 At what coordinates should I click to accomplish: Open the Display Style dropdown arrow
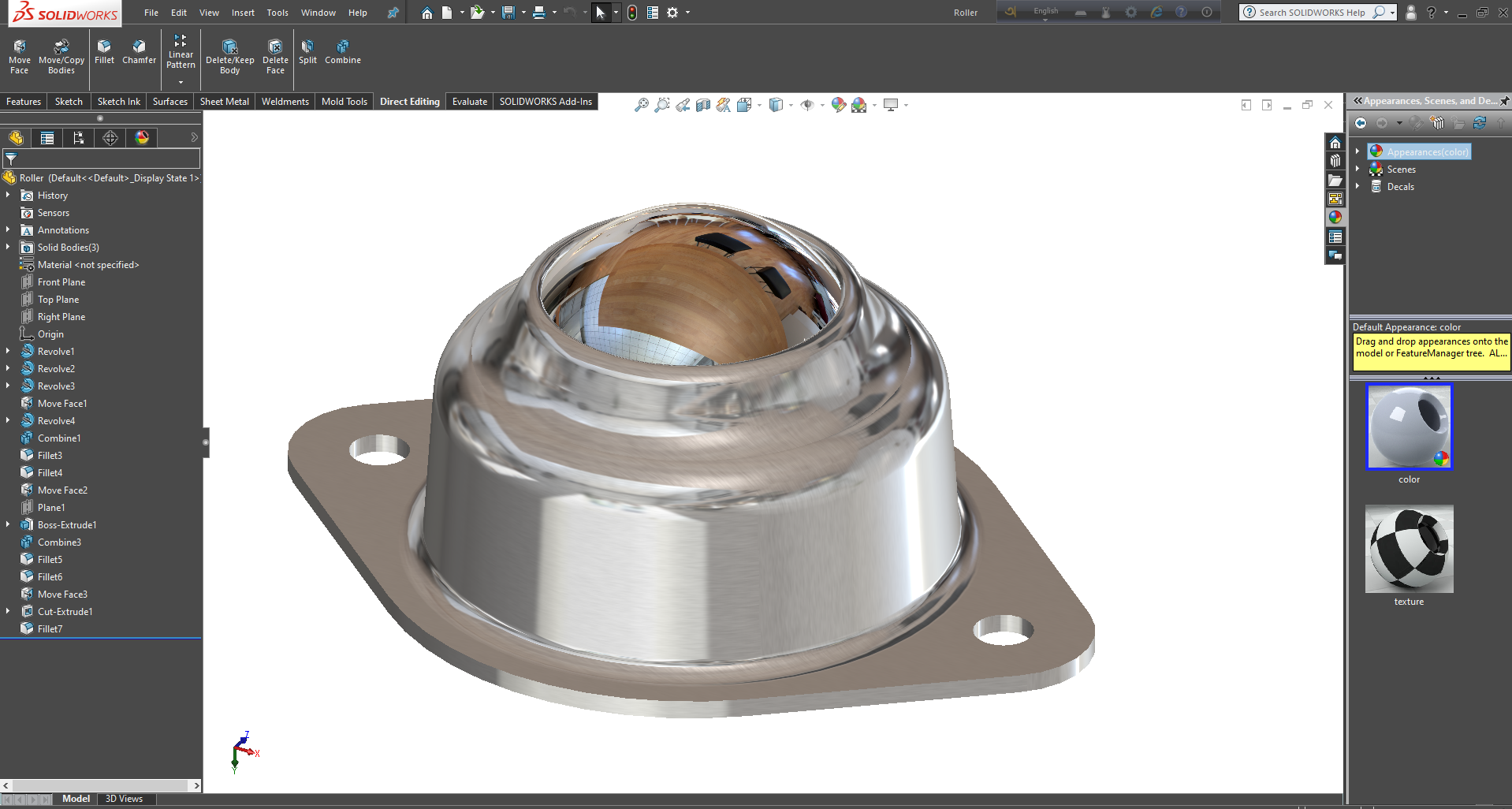791,105
